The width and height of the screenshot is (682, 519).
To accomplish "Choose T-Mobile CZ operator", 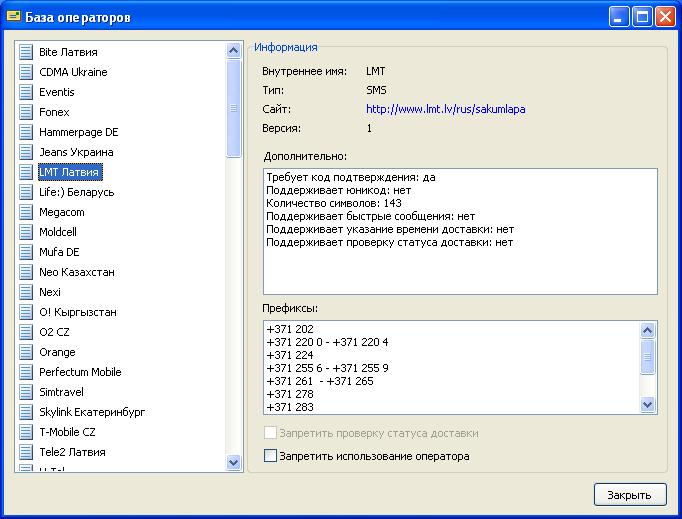I will (x=67, y=432).
